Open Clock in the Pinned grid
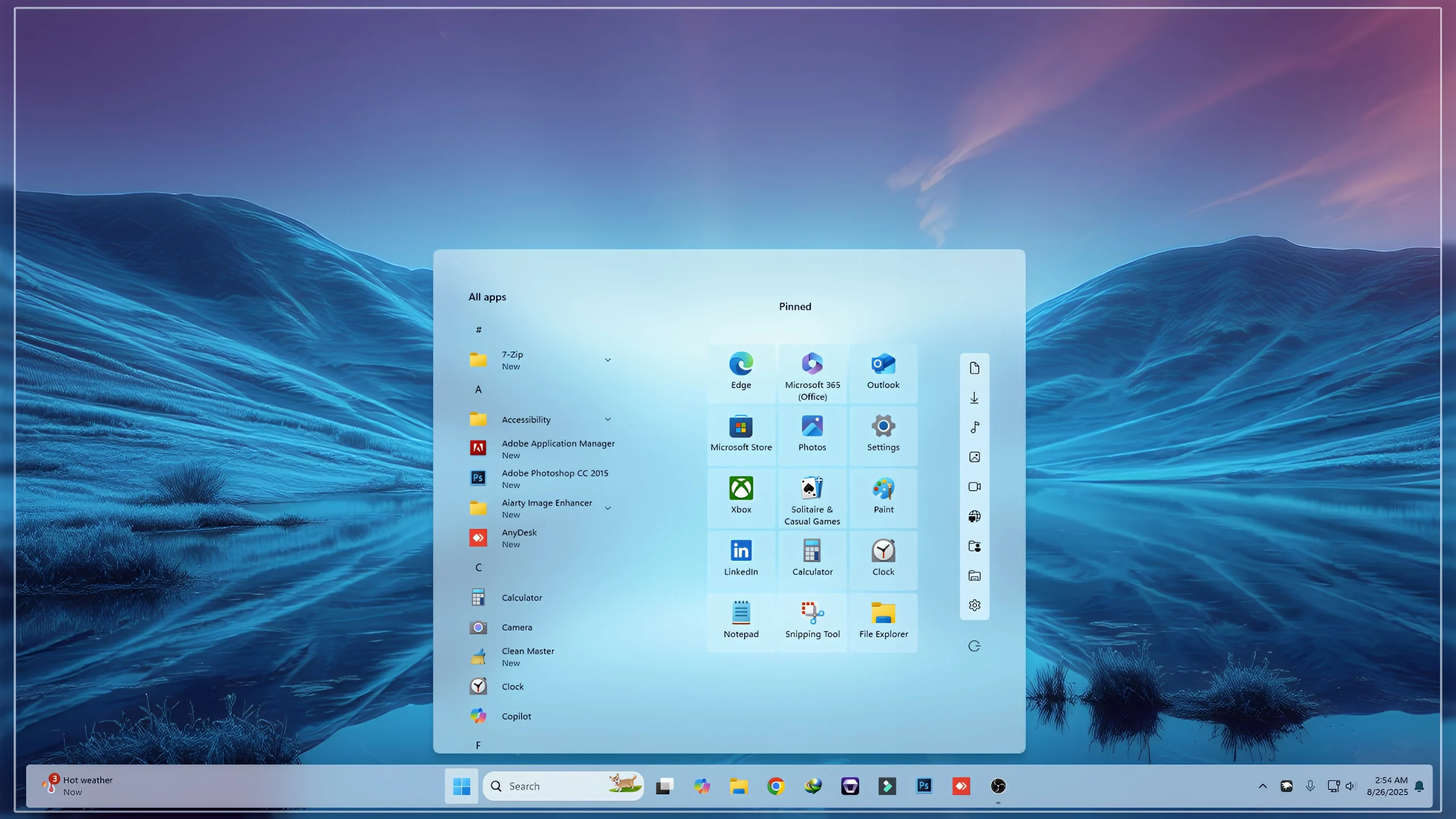Viewport: 1456px width, 819px height. 883,560
